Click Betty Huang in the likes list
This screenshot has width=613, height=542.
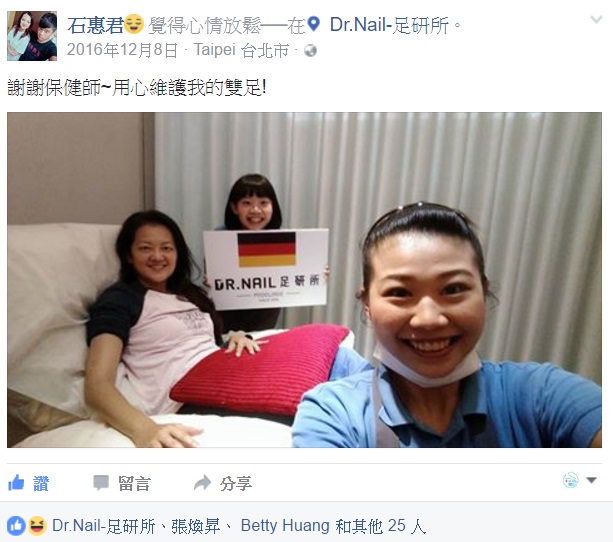(285, 526)
